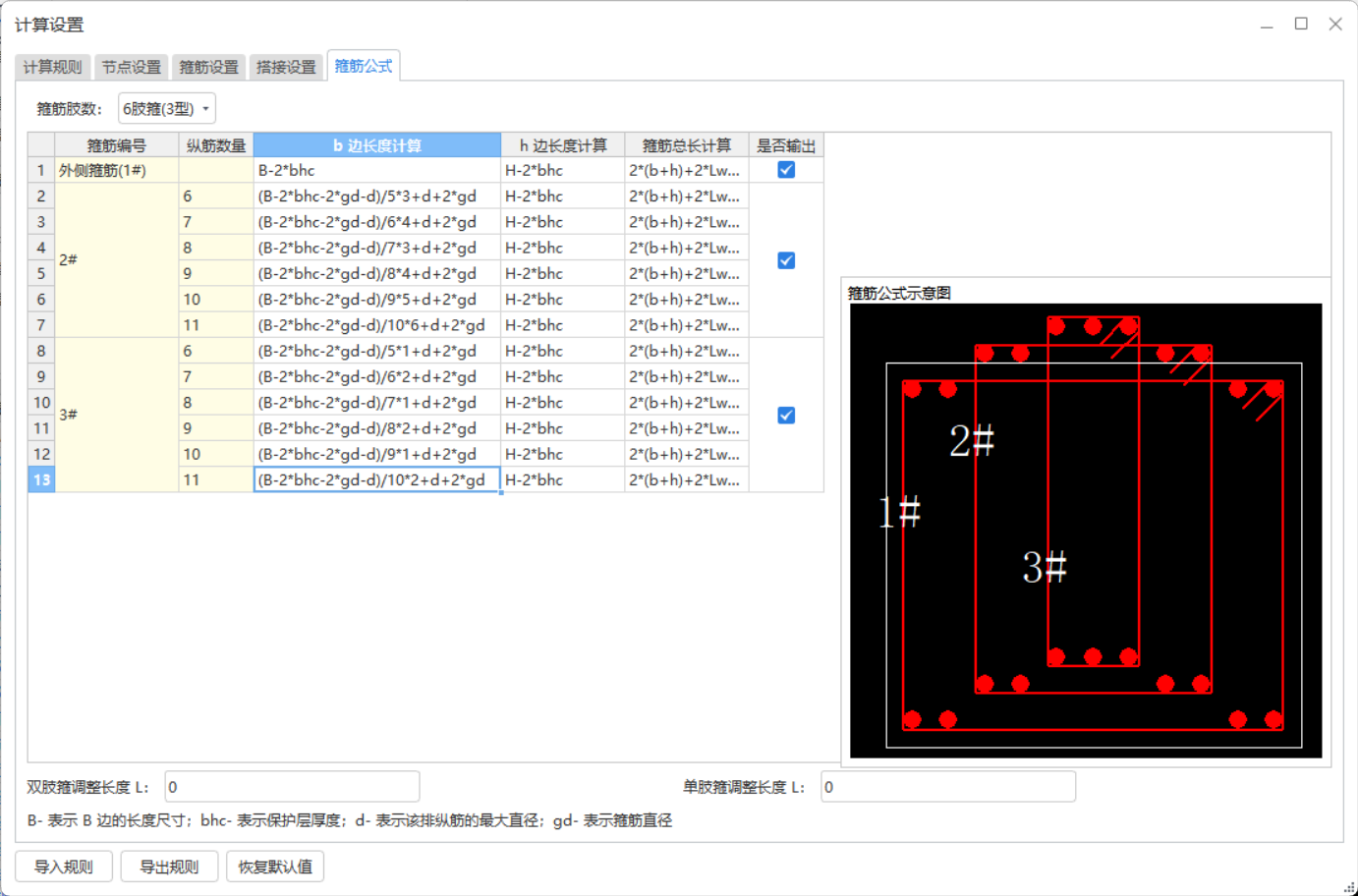Select the B-2*bhc formula cell in row 1

click(x=377, y=170)
